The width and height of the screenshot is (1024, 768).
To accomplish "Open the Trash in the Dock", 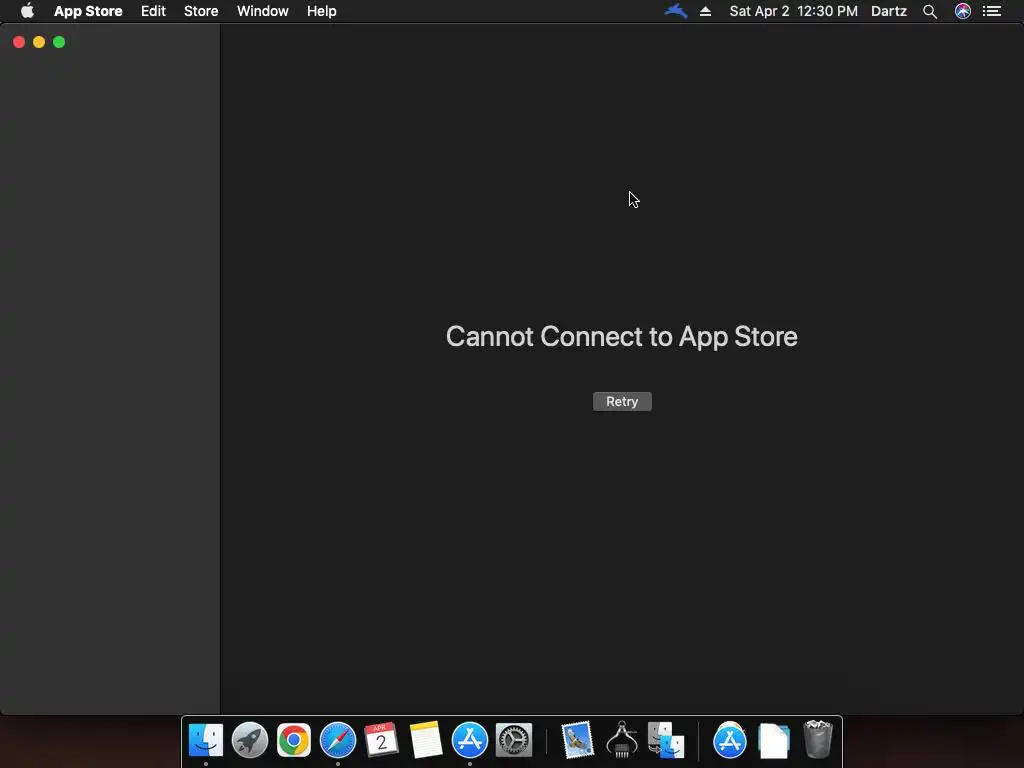I will click(x=818, y=739).
